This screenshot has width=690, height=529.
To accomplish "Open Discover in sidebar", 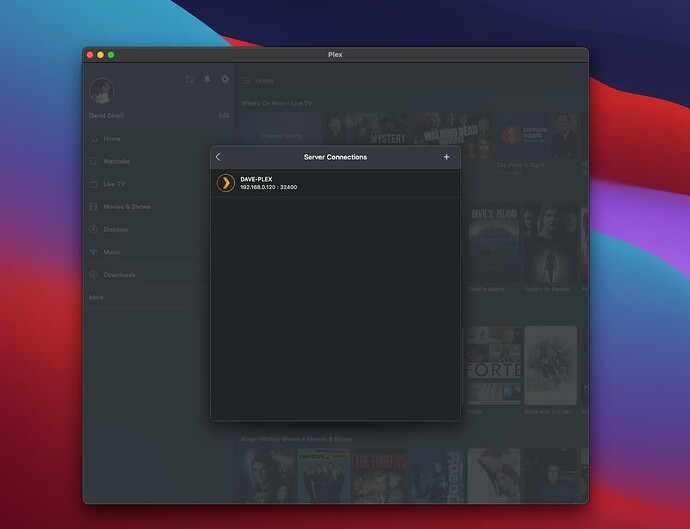I will tap(146, 229).
